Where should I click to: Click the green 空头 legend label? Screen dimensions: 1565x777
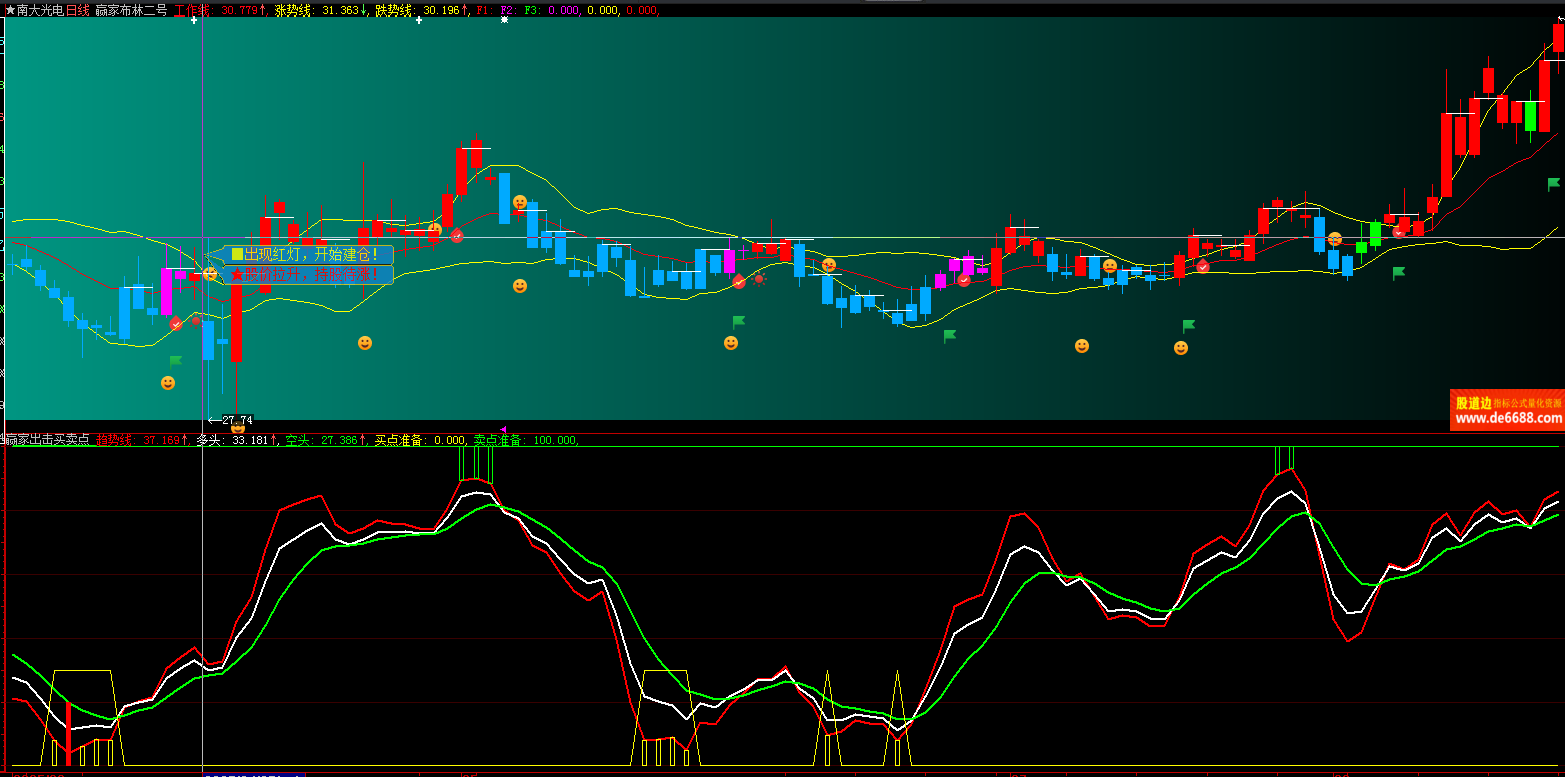click(x=297, y=440)
